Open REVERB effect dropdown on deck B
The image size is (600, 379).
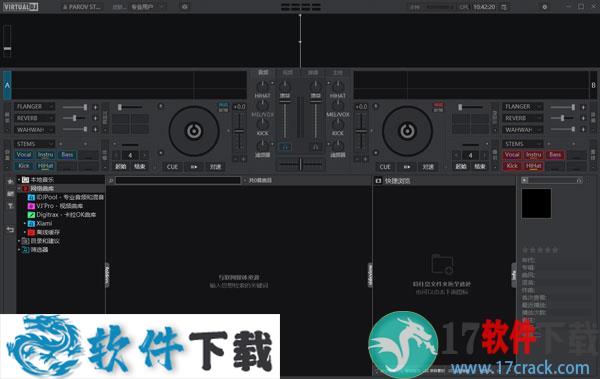click(523, 118)
